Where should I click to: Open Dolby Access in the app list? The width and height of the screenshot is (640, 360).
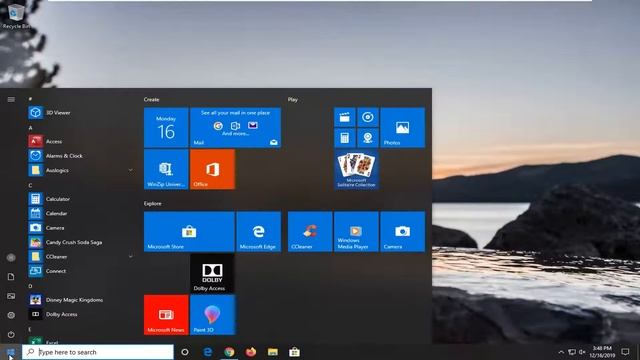point(80,314)
